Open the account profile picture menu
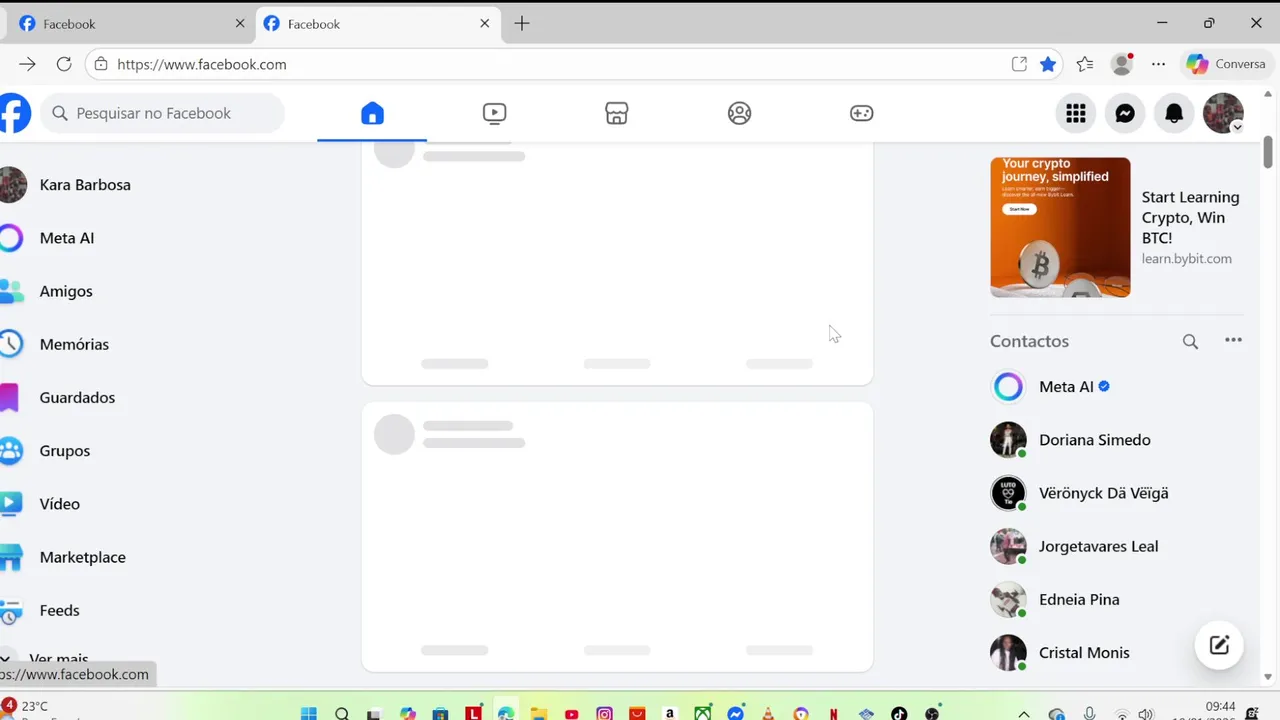The height and width of the screenshot is (720, 1280). click(1223, 113)
